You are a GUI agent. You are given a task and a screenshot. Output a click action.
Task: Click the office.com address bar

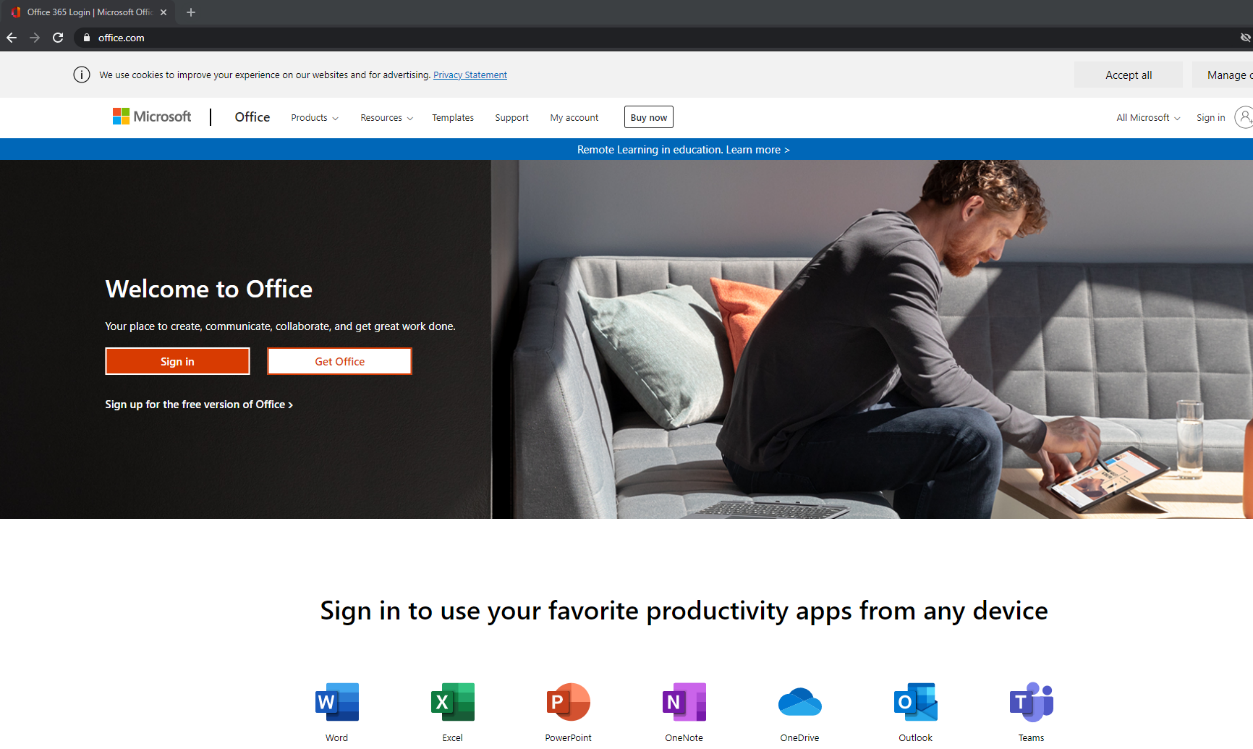click(640, 38)
